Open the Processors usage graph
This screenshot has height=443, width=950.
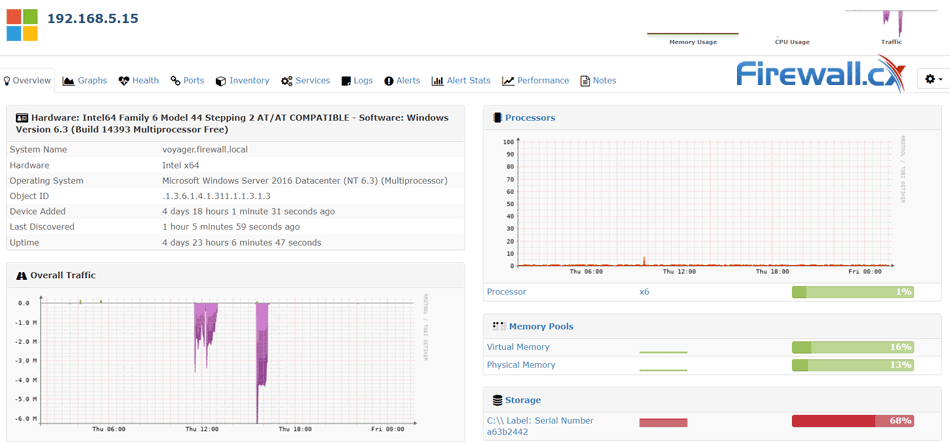(703, 206)
